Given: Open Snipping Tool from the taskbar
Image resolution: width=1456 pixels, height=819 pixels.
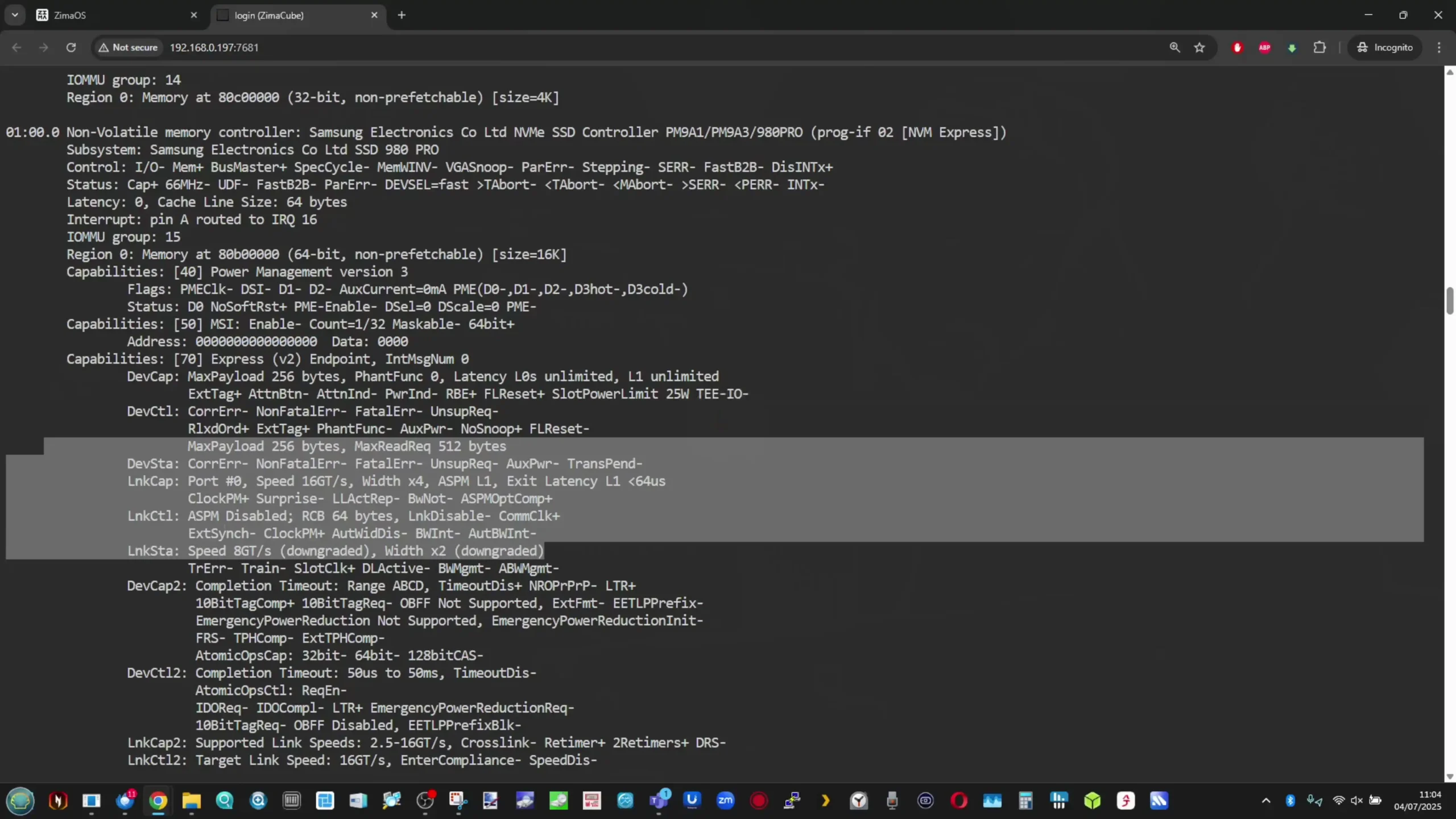Looking at the screenshot, I should pos(458,801).
